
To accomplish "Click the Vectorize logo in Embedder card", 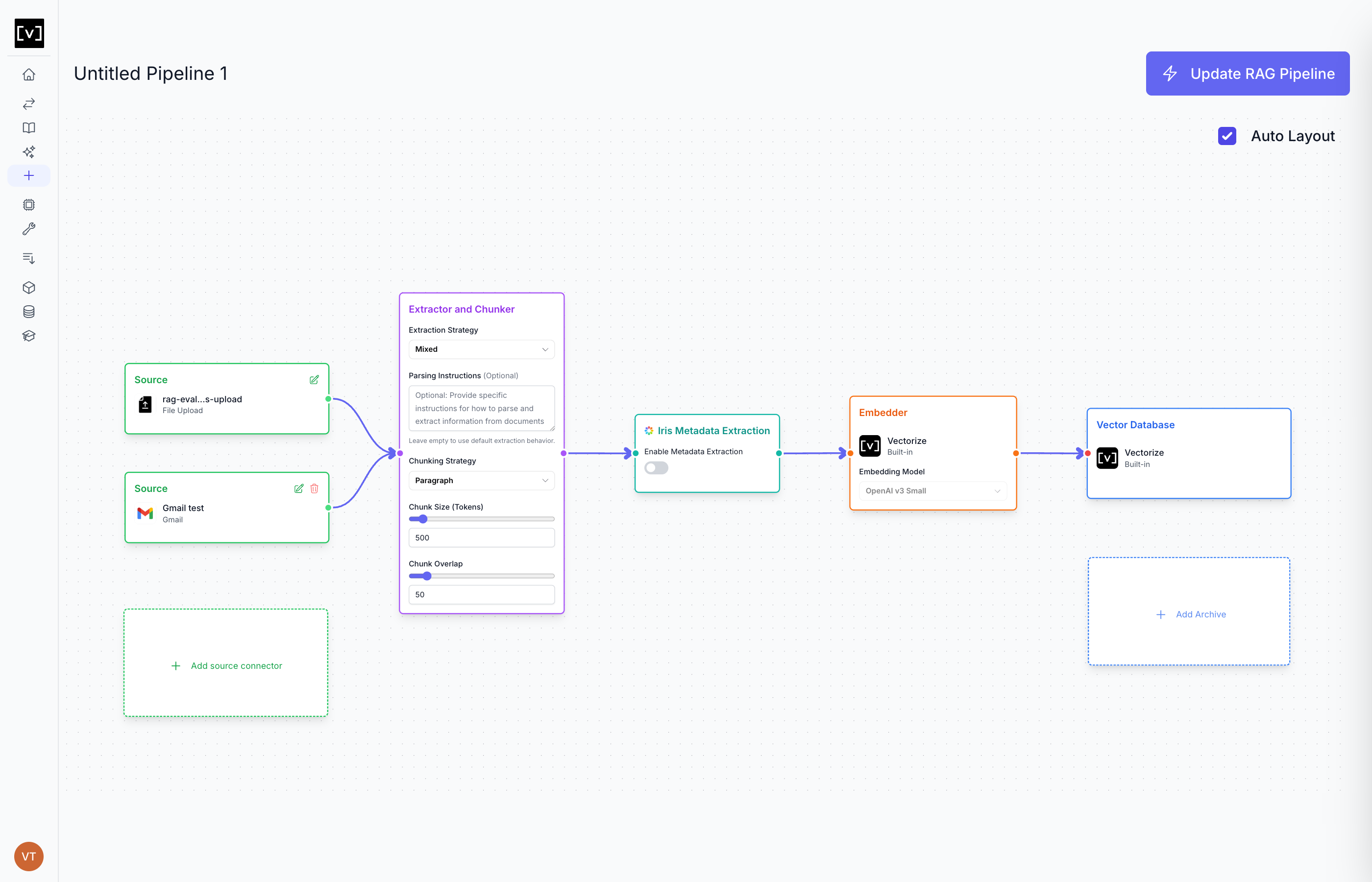I will 870,446.
